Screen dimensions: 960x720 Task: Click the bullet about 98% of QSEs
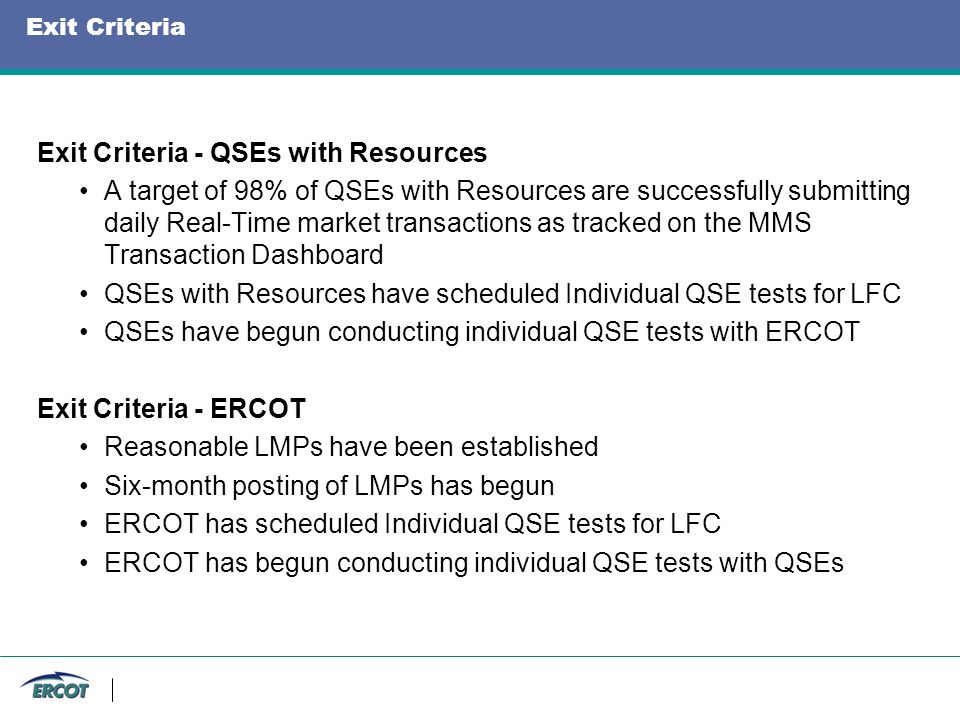[507, 222]
